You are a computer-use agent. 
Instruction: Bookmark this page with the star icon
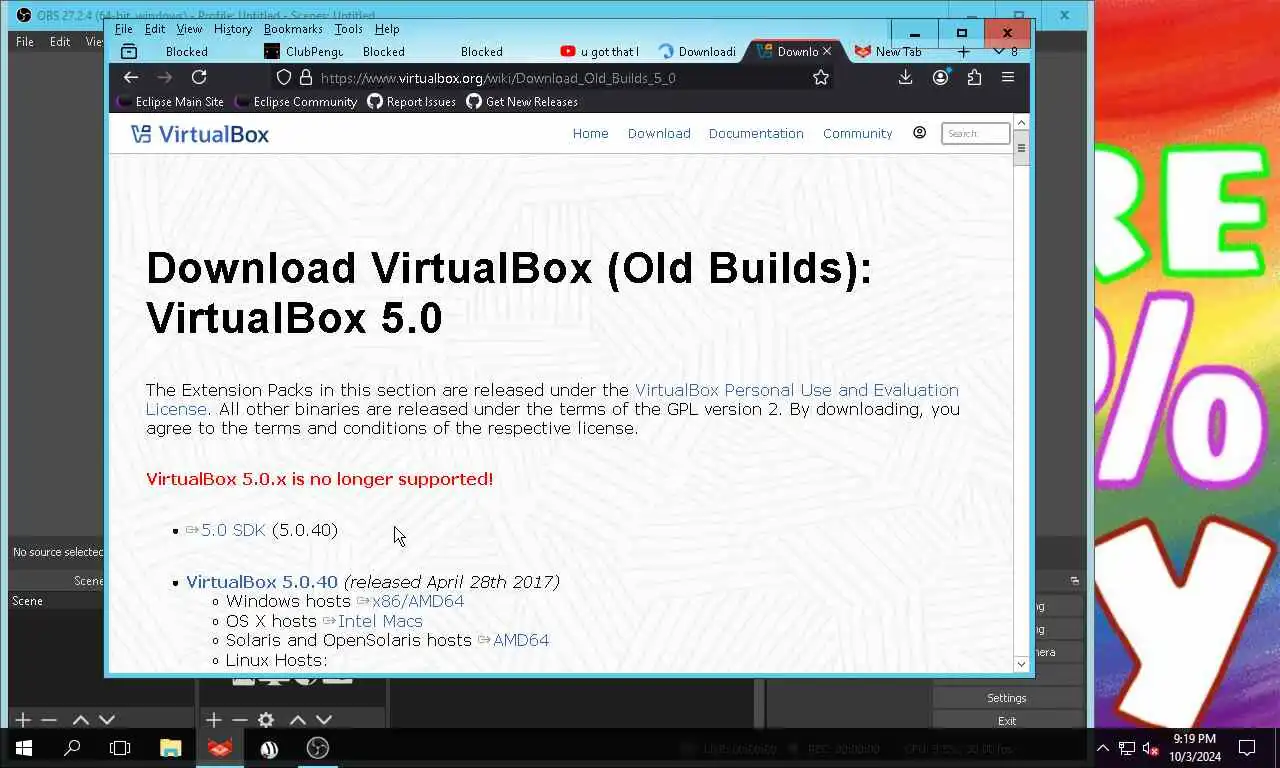[x=821, y=77]
